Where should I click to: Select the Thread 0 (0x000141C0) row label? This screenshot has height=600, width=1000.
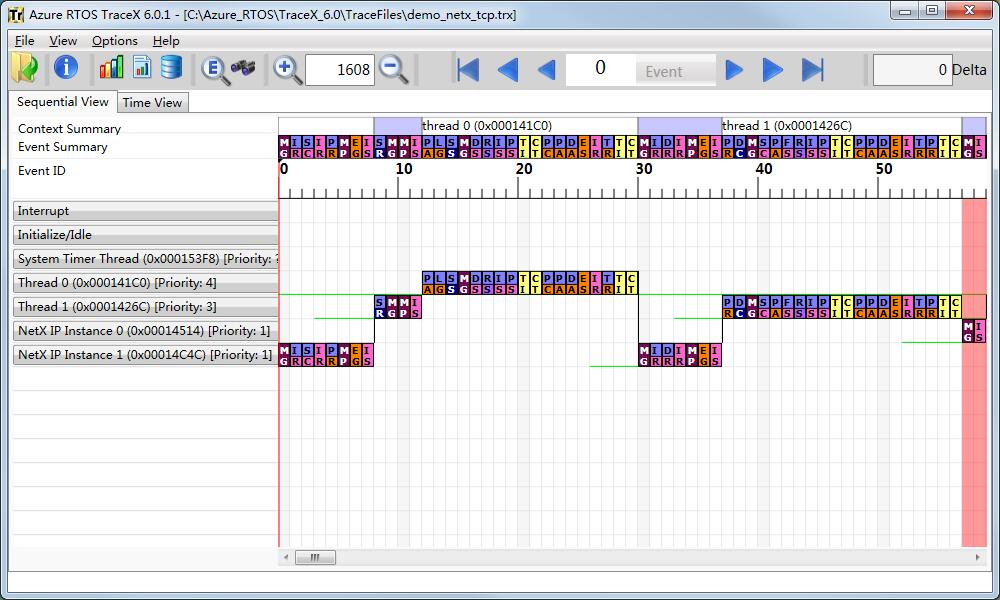click(x=145, y=282)
